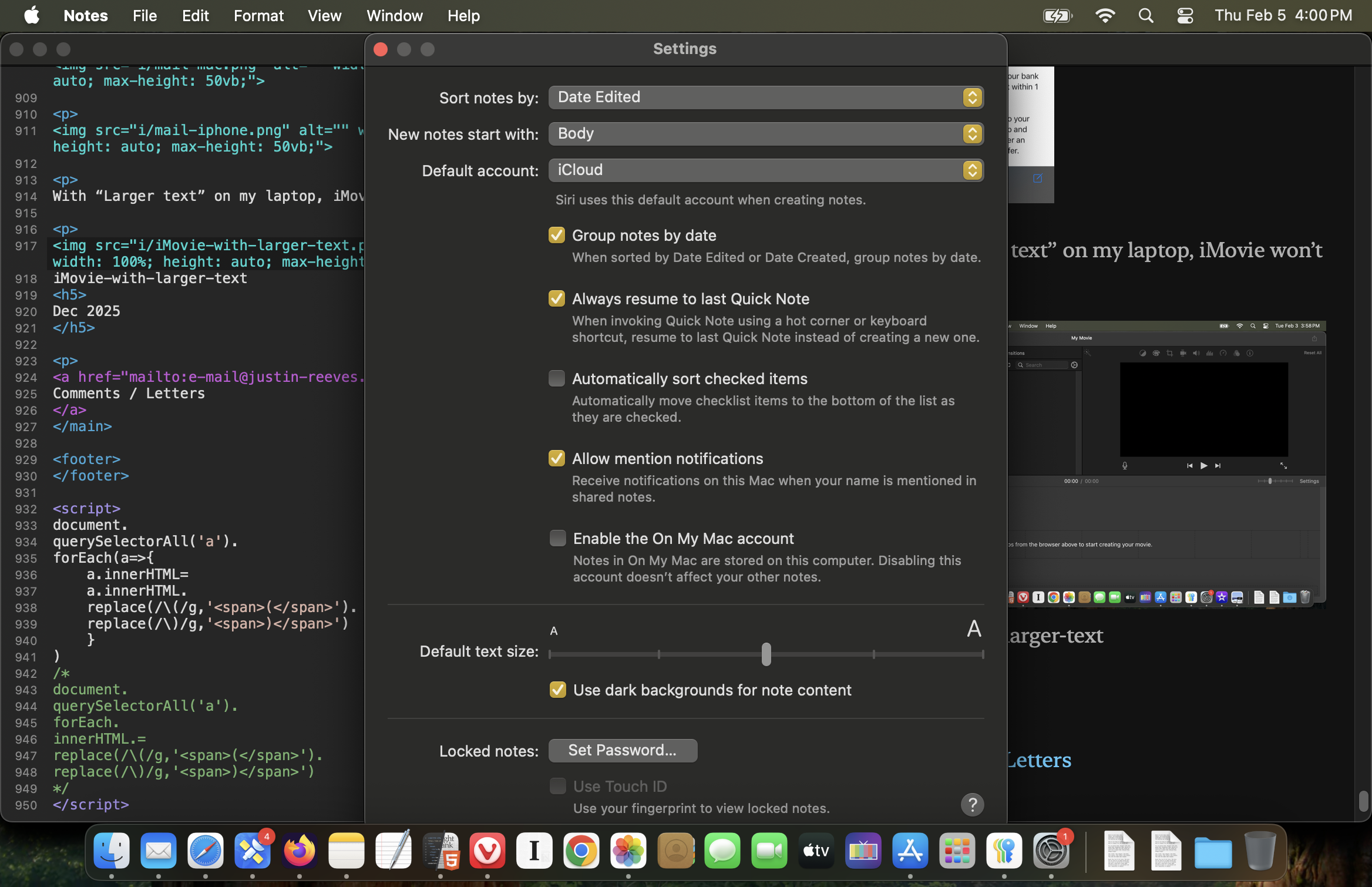The image size is (1372, 887).
Task: Enable the On My Mac account
Action: coord(557,538)
